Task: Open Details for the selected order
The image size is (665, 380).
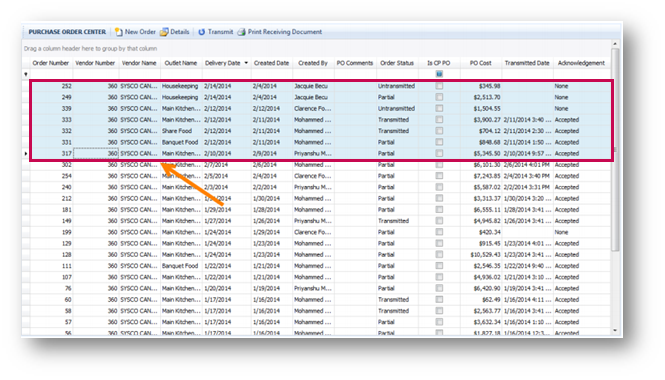Action: [180, 32]
